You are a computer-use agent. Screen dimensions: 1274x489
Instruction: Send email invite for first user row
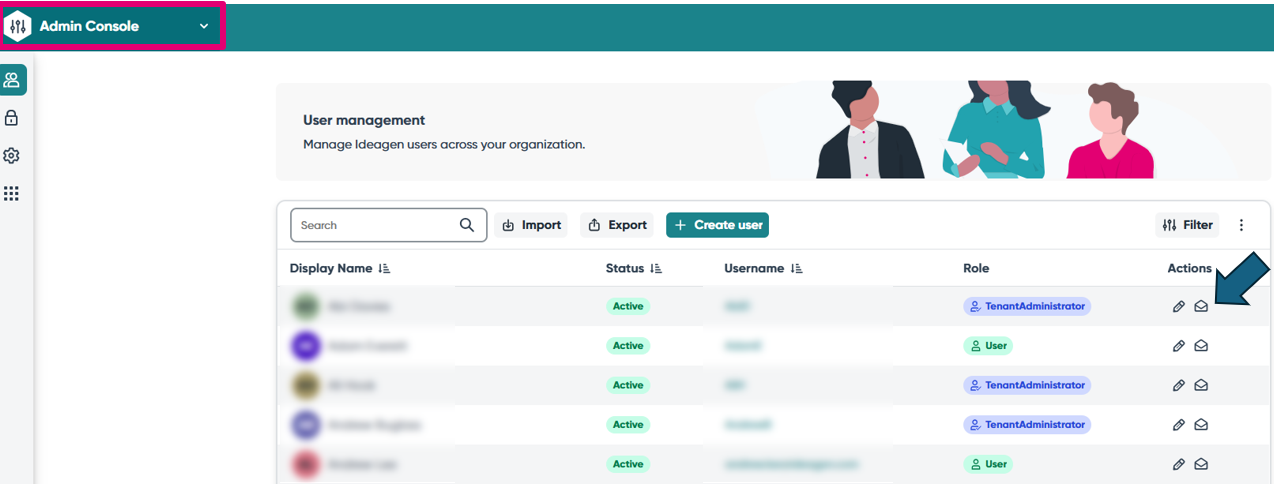[x=1201, y=306]
